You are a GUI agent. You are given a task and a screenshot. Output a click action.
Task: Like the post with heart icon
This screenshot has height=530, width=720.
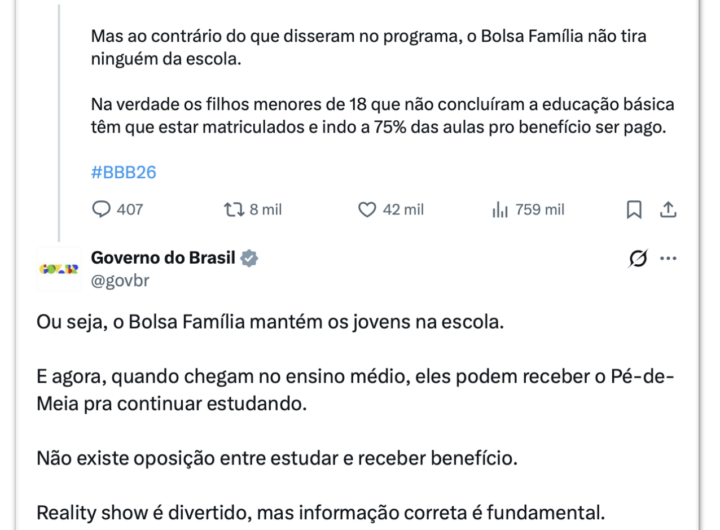pyautogui.click(x=367, y=210)
